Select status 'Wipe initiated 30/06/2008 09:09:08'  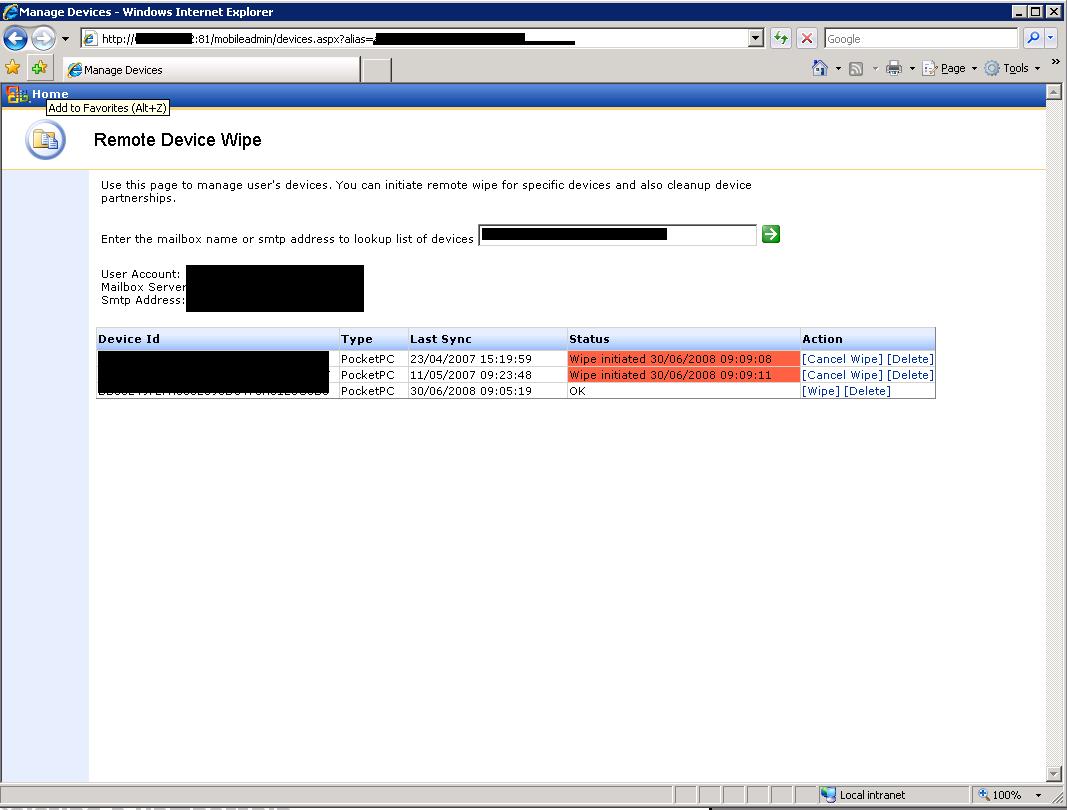click(x=684, y=359)
